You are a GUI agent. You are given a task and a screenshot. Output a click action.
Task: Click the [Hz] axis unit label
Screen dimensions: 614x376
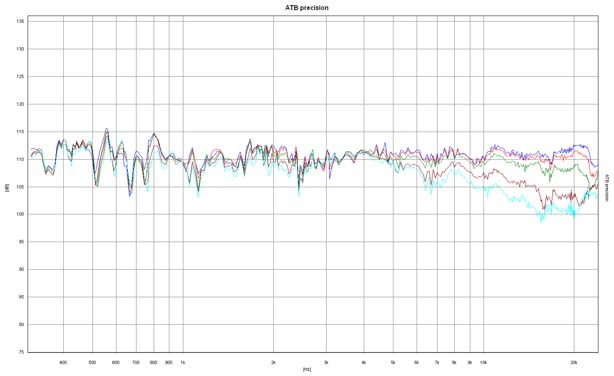pyautogui.click(x=307, y=369)
